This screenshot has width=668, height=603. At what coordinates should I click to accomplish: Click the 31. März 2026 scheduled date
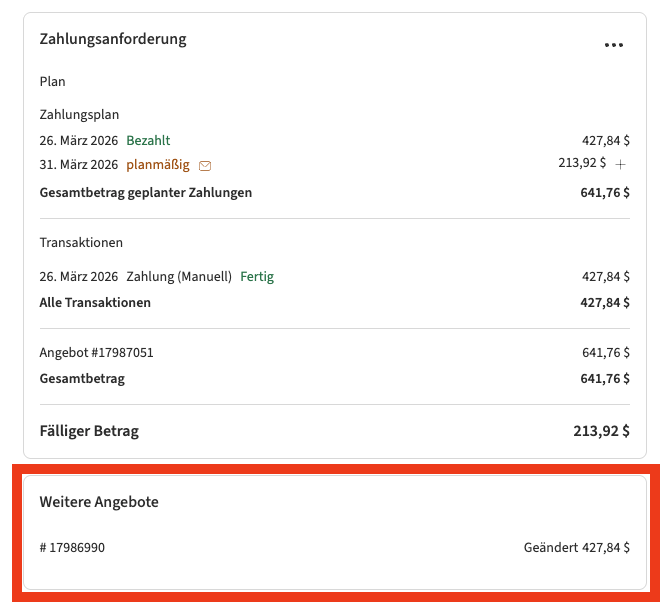(78, 164)
